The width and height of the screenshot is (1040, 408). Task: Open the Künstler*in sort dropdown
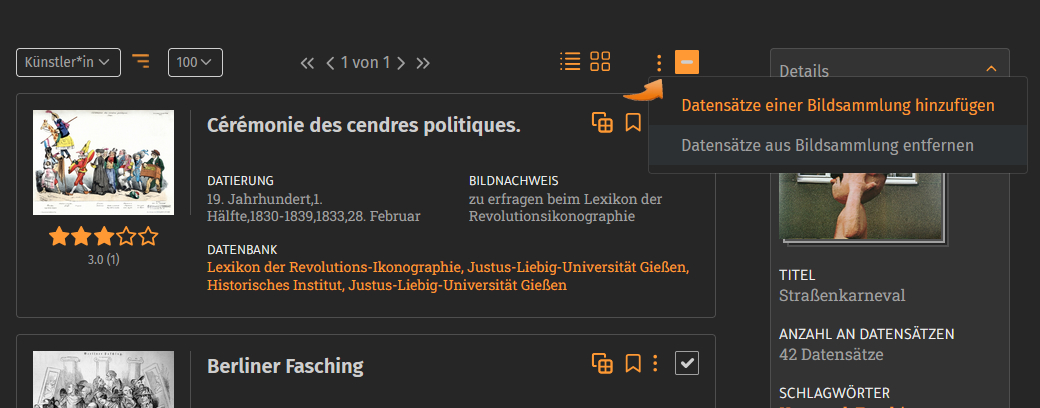click(x=68, y=62)
